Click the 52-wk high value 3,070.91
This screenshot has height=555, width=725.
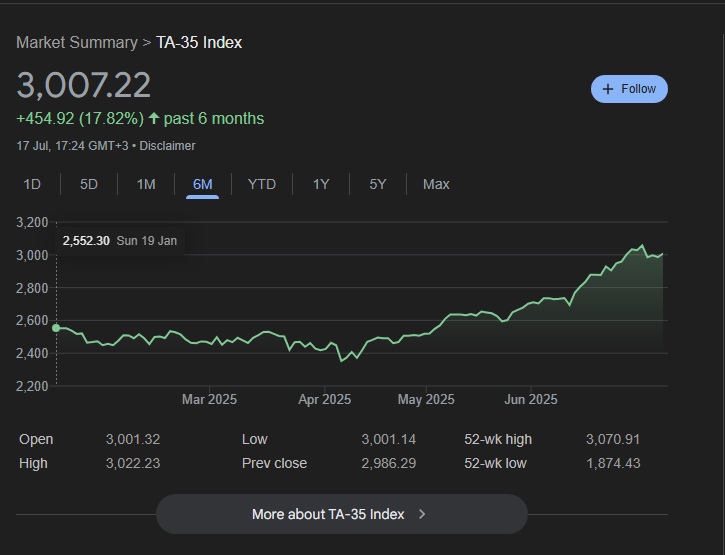click(x=613, y=439)
